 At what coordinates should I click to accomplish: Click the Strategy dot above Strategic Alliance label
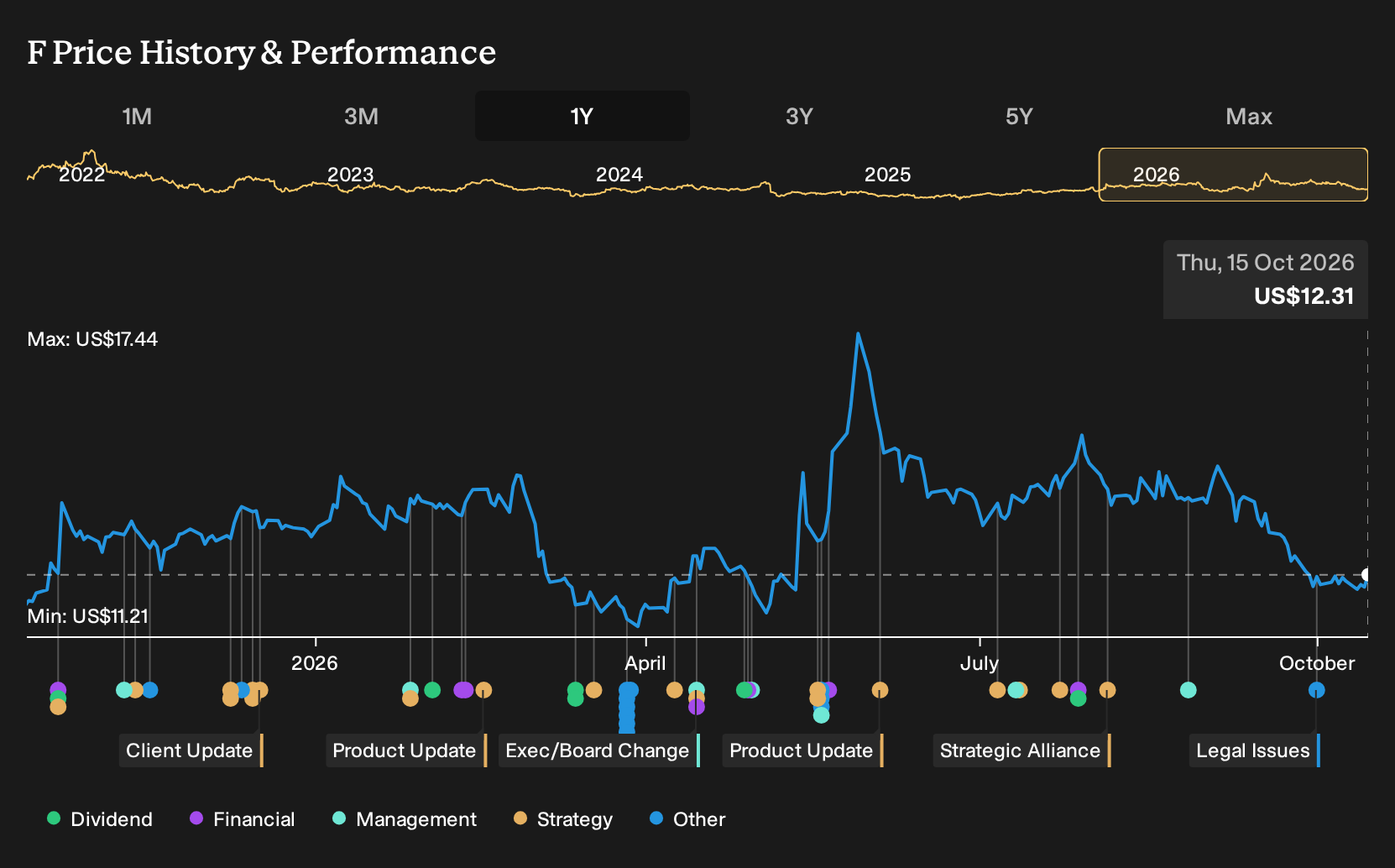pos(1108,690)
